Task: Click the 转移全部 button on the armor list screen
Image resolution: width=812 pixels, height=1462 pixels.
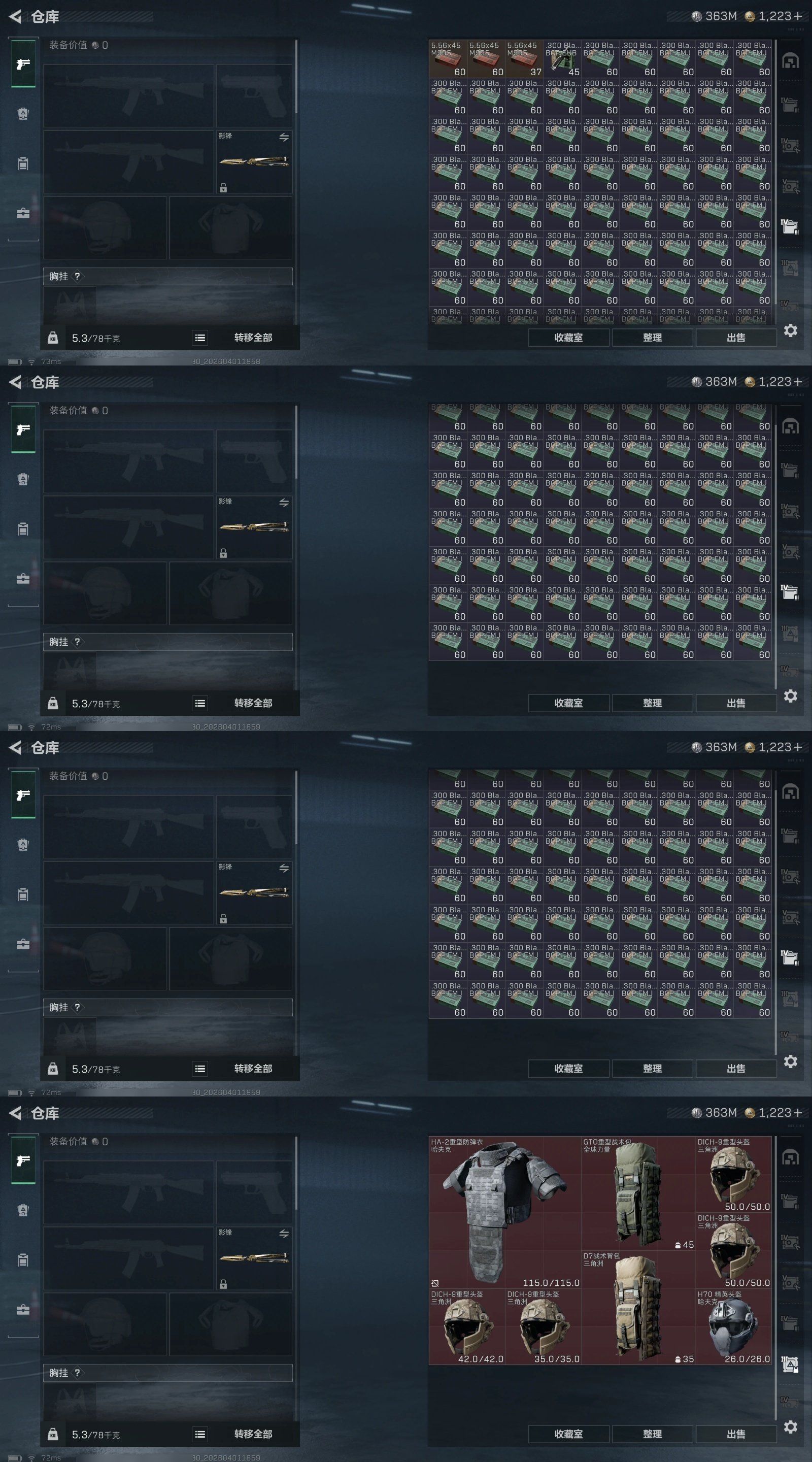Action: (253, 1434)
